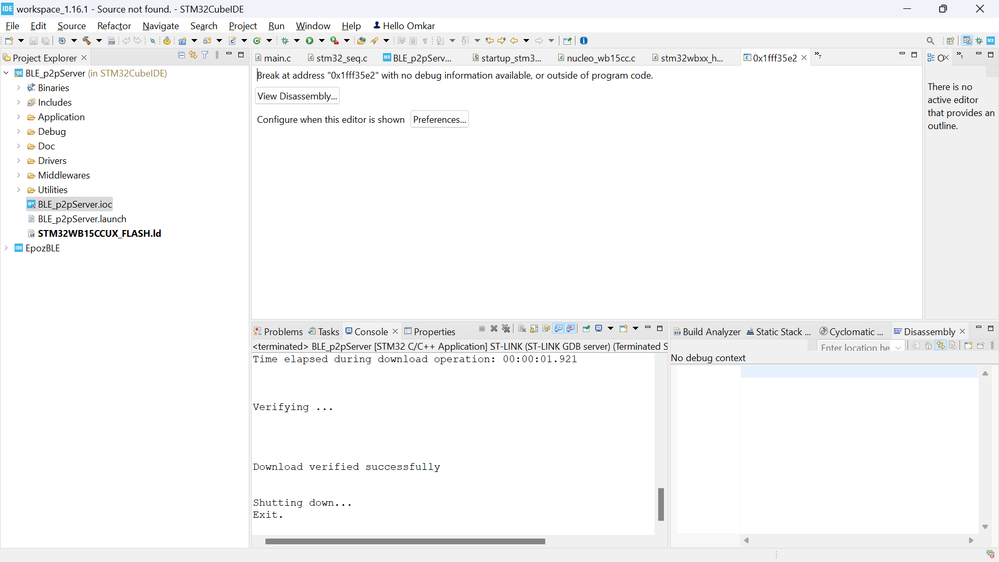The image size is (999, 562).
Task: Click the New file toolbar icon
Action: [x=9, y=41]
